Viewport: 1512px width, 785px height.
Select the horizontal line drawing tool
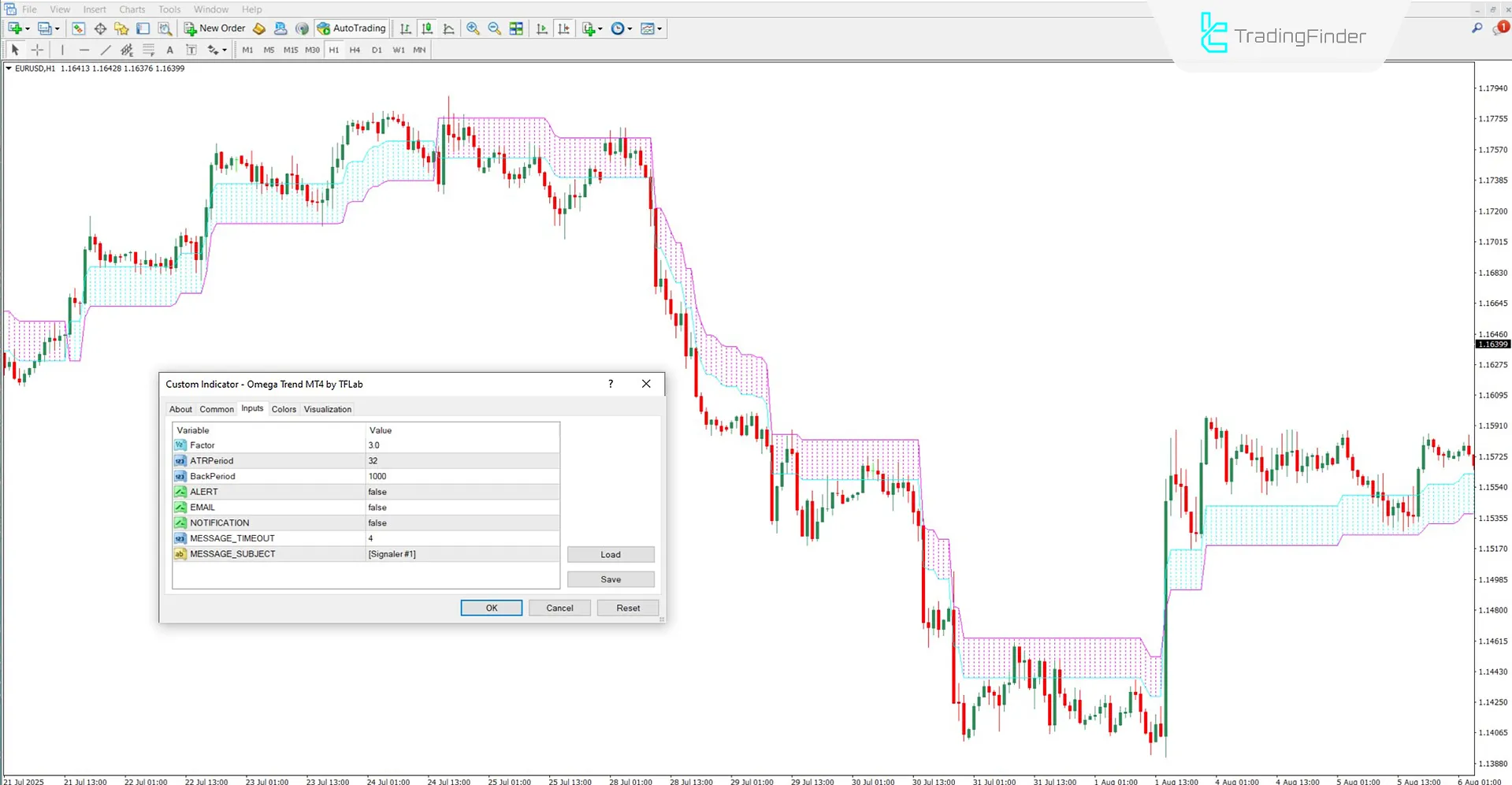click(x=84, y=49)
